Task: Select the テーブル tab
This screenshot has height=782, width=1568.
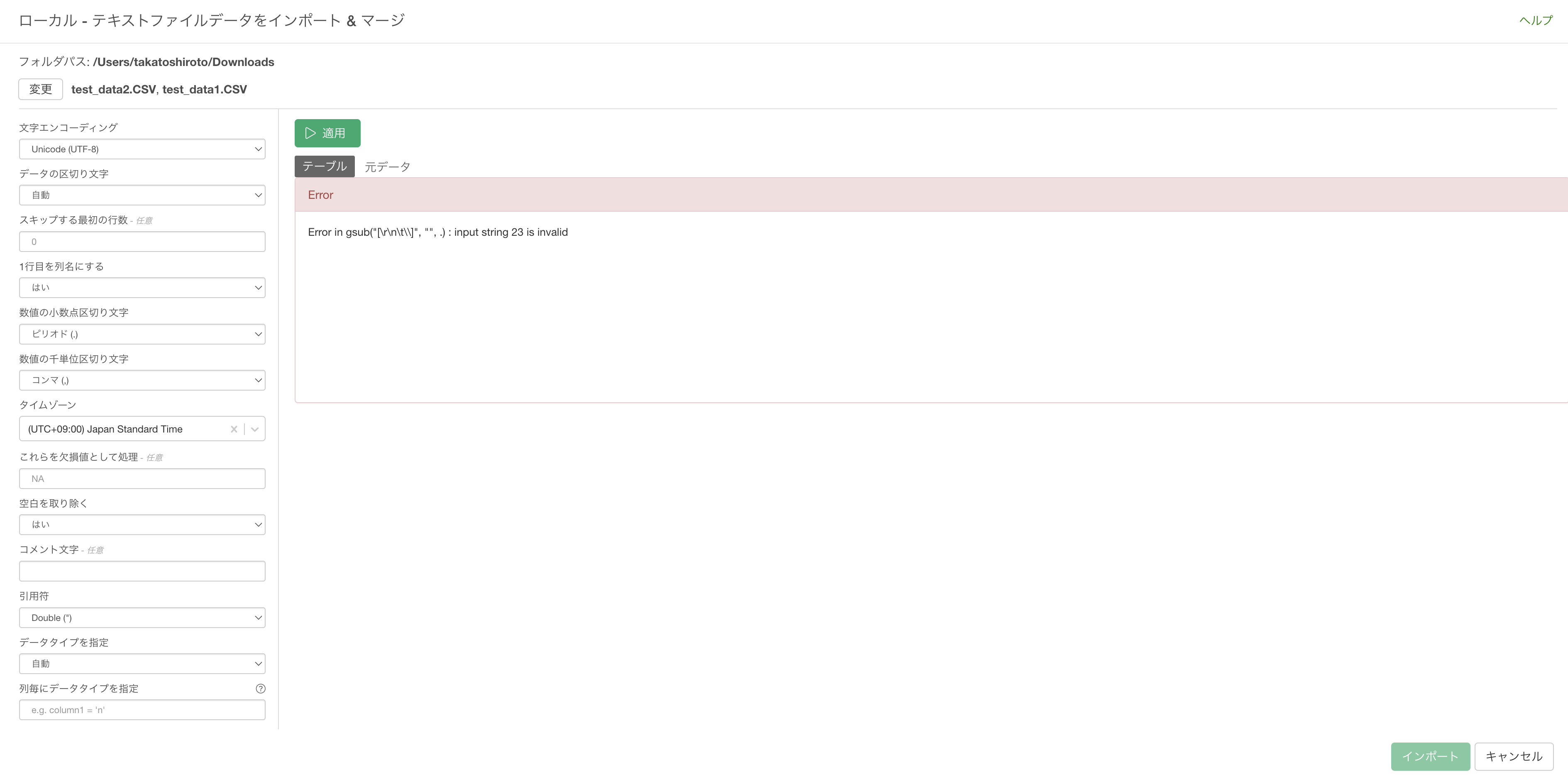Action: coord(324,166)
